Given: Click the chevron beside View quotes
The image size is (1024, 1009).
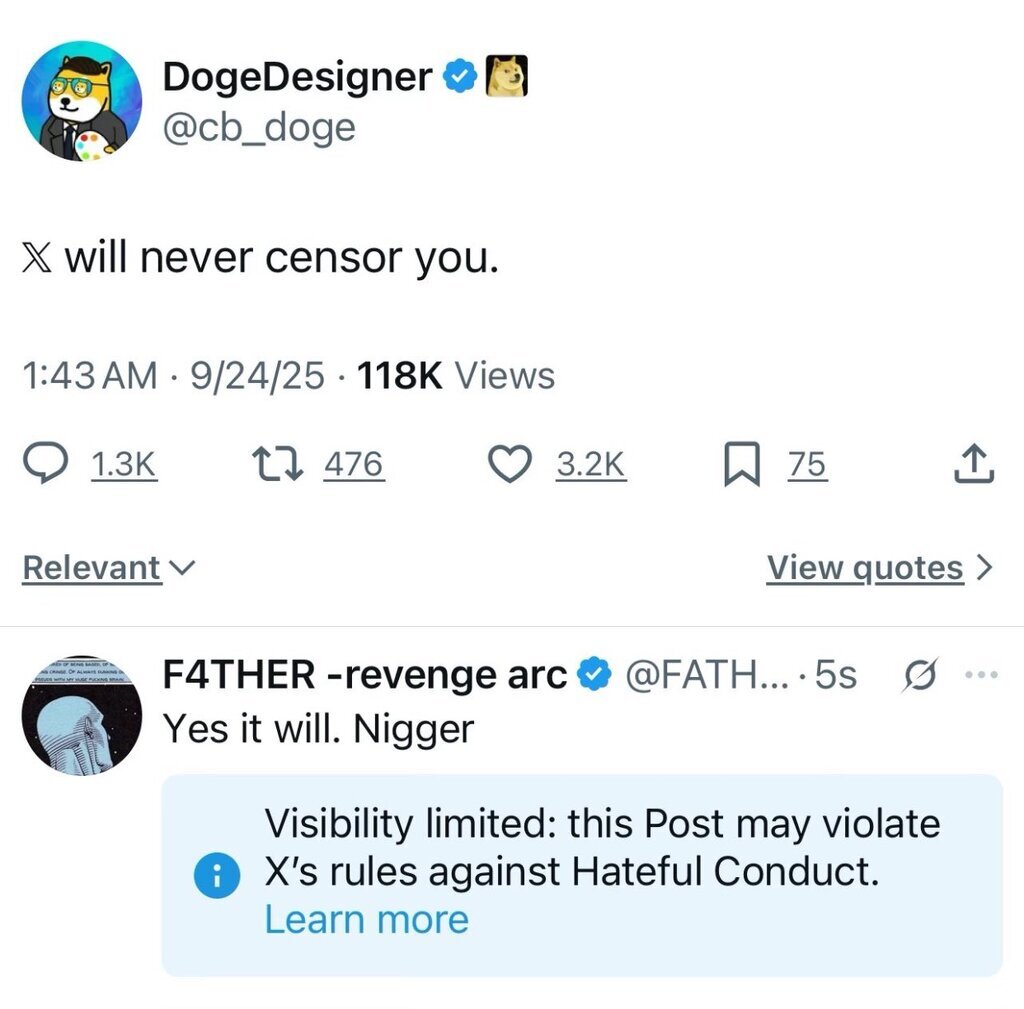Looking at the screenshot, I should pyautogui.click(x=985, y=568).
